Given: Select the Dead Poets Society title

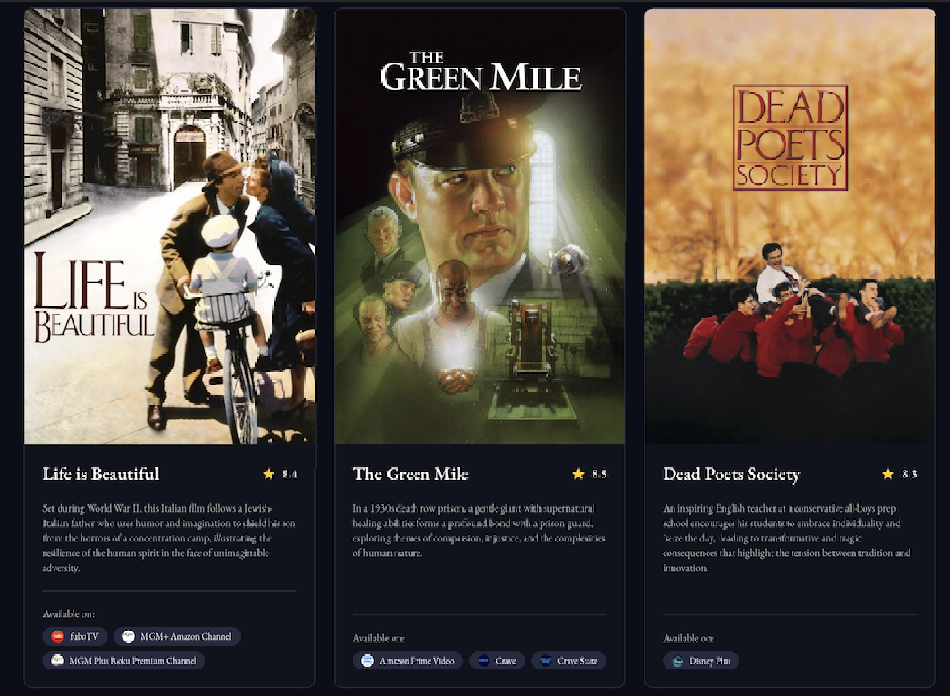Looking at the screenshot, I should [x=732, y=474].
